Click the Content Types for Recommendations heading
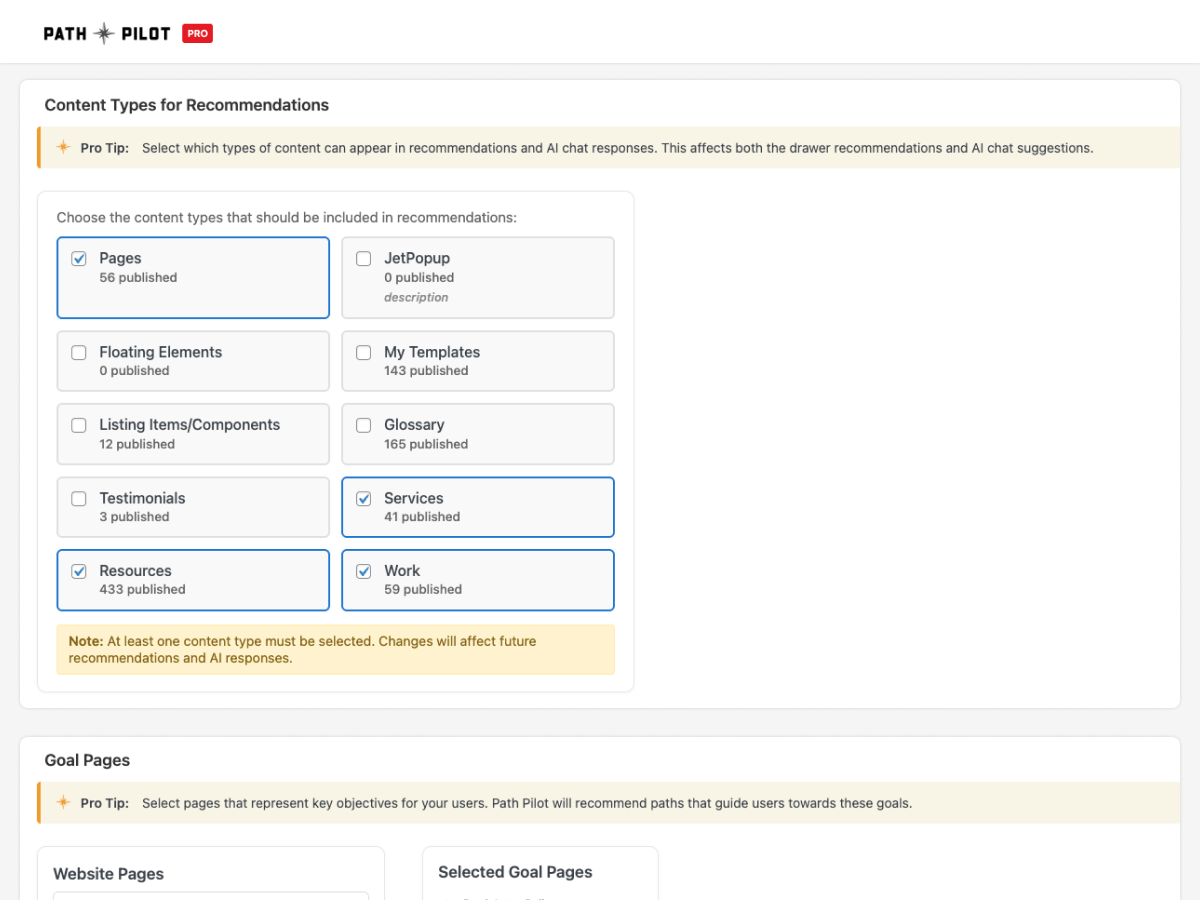The width and height of the screenshot is (1200, 900). click(x=187, y=105)
